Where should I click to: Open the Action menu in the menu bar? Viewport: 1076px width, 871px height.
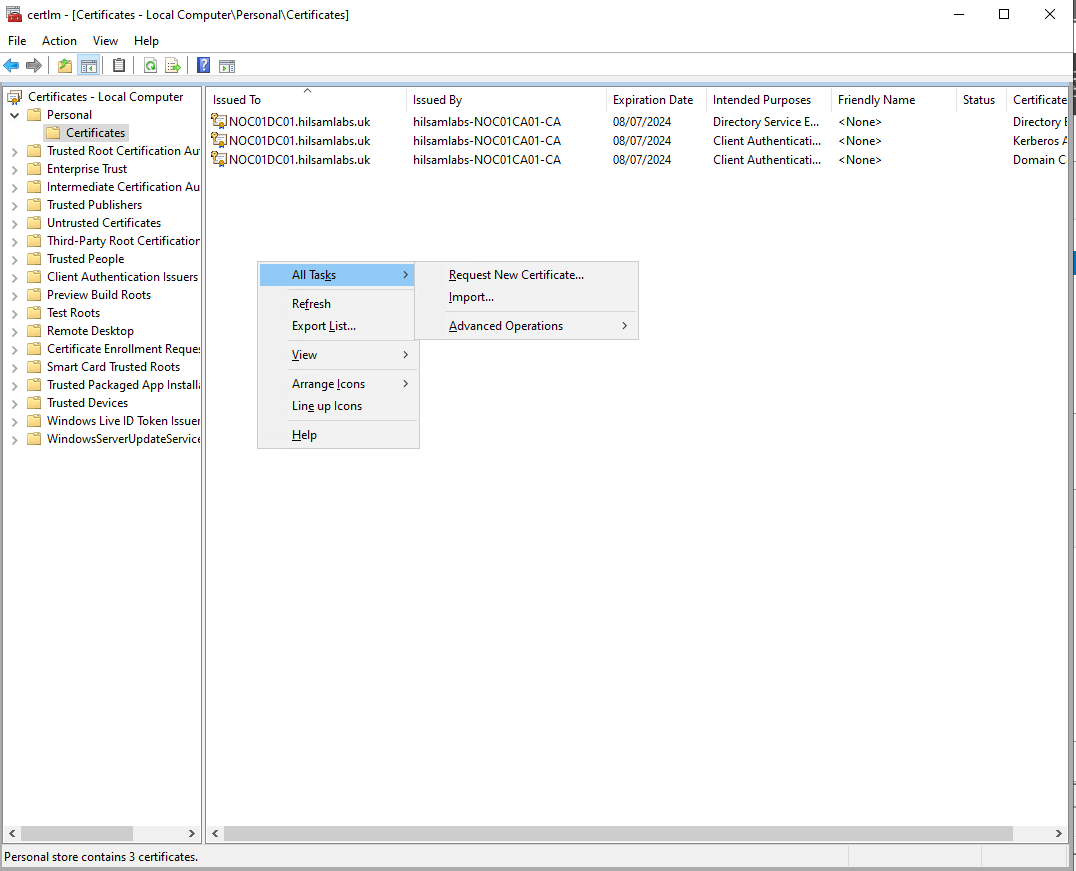(59, 41)
